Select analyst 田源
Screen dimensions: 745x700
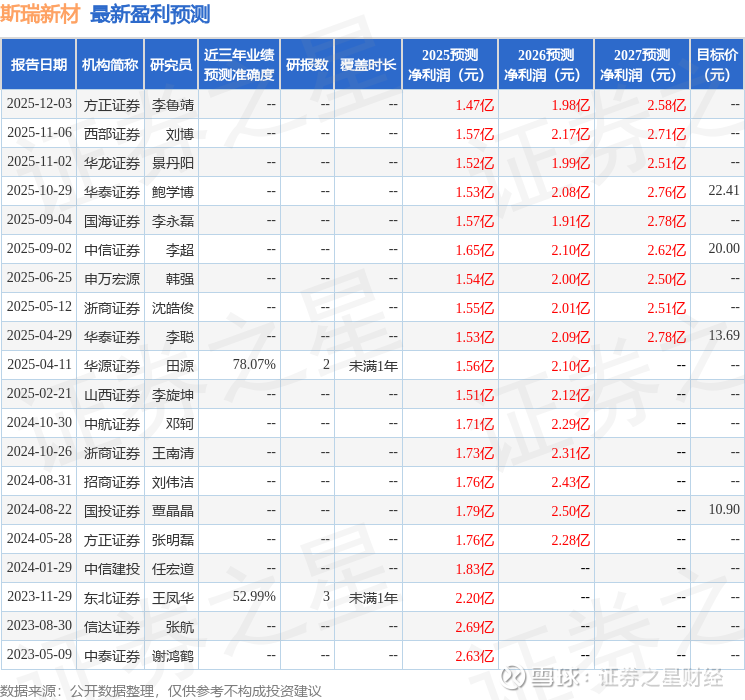point(180,366)
